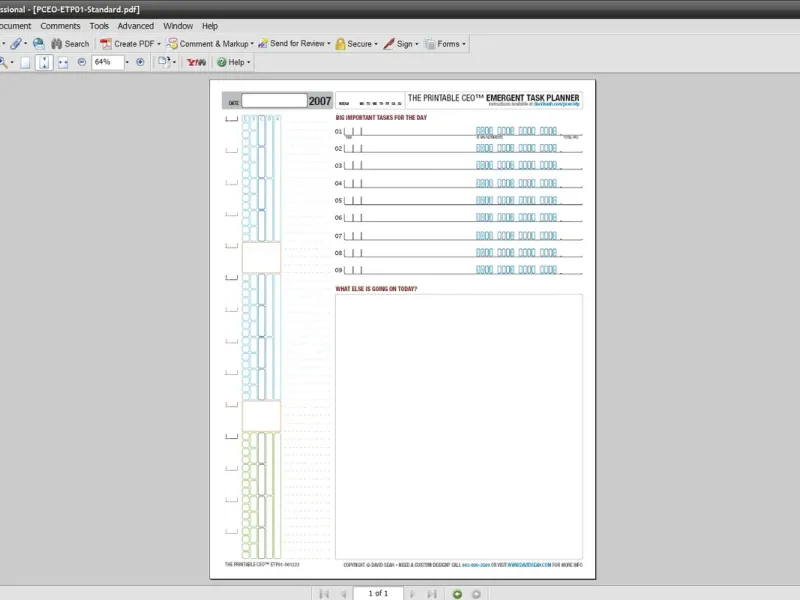This screenshot has width=800, height=600.
Task: Expand the Forms dropdown arrow
Action: coord(464,44)
